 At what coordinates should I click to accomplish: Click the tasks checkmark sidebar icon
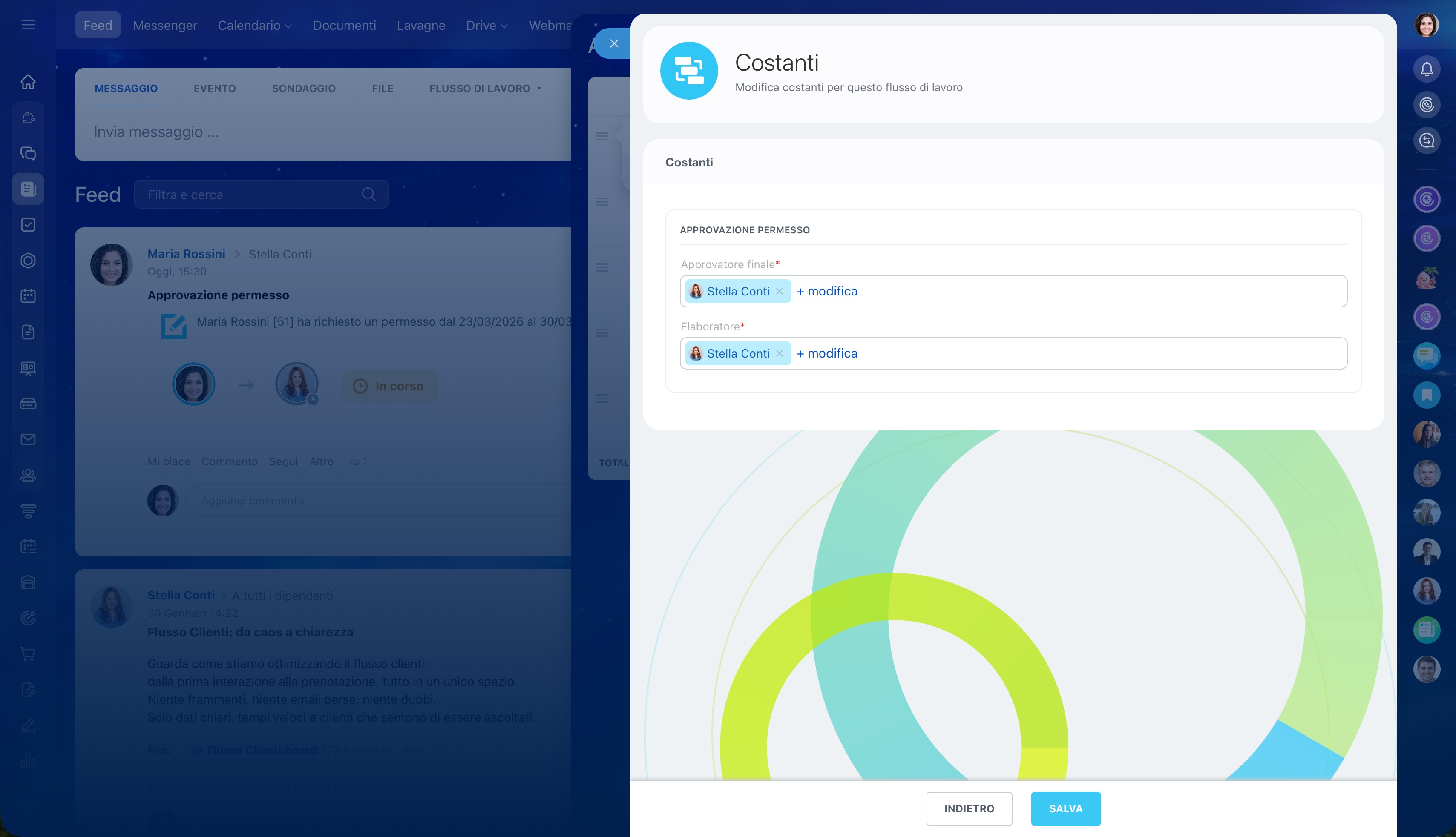28,225
